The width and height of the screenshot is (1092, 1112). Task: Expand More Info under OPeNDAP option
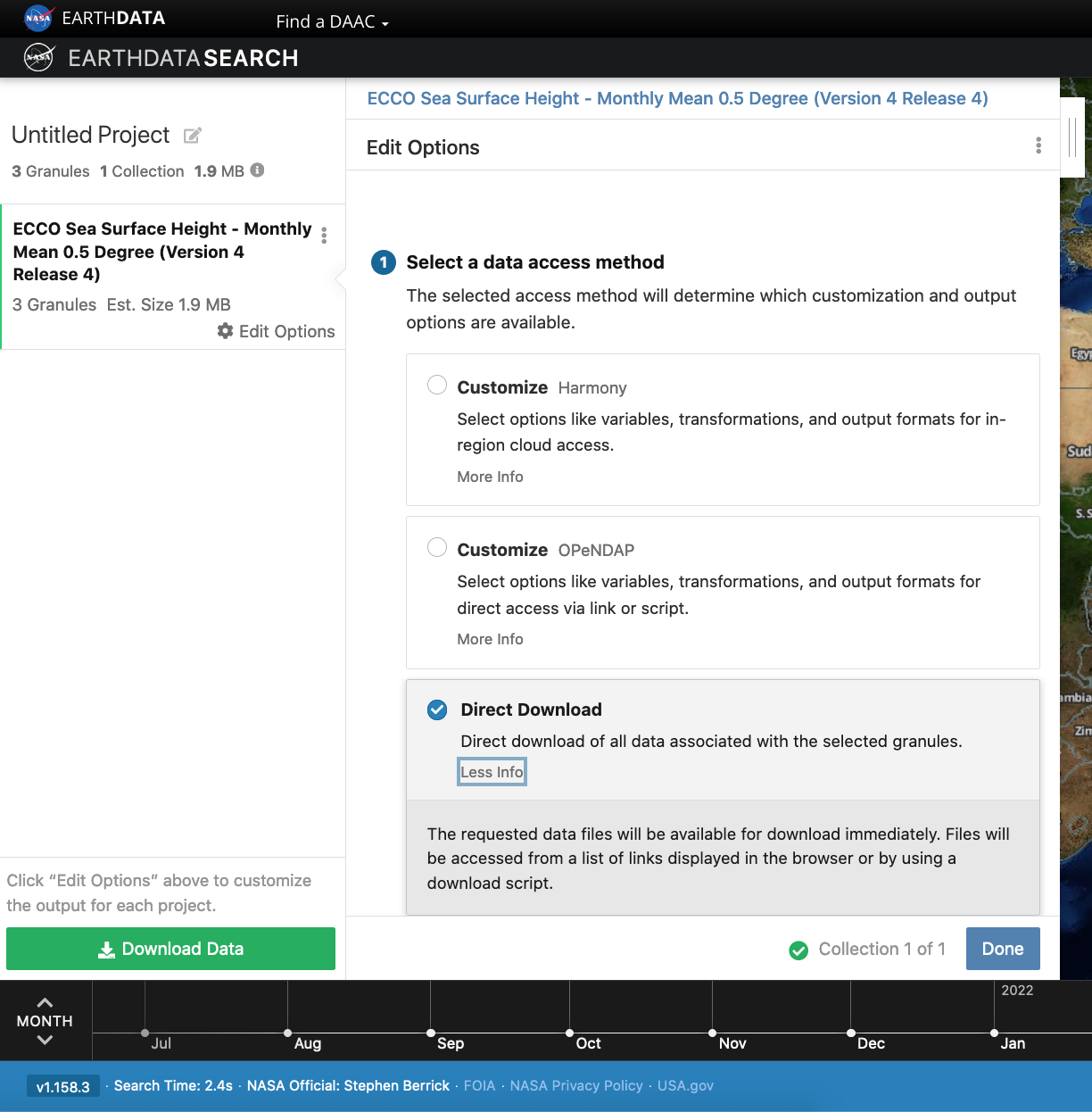click(490, 639)
